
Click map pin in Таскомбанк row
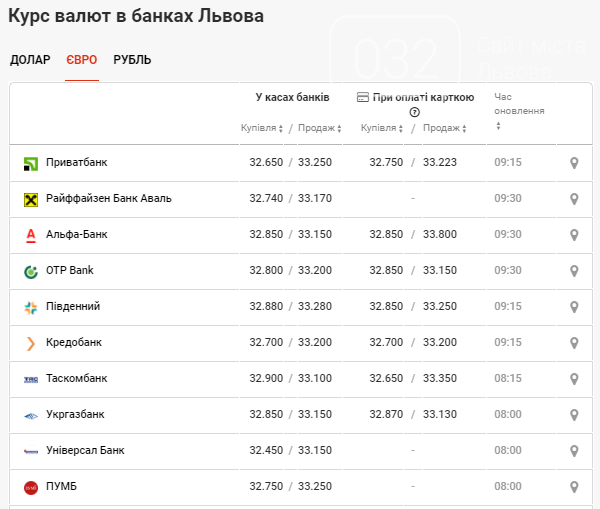tap(574, 379)
